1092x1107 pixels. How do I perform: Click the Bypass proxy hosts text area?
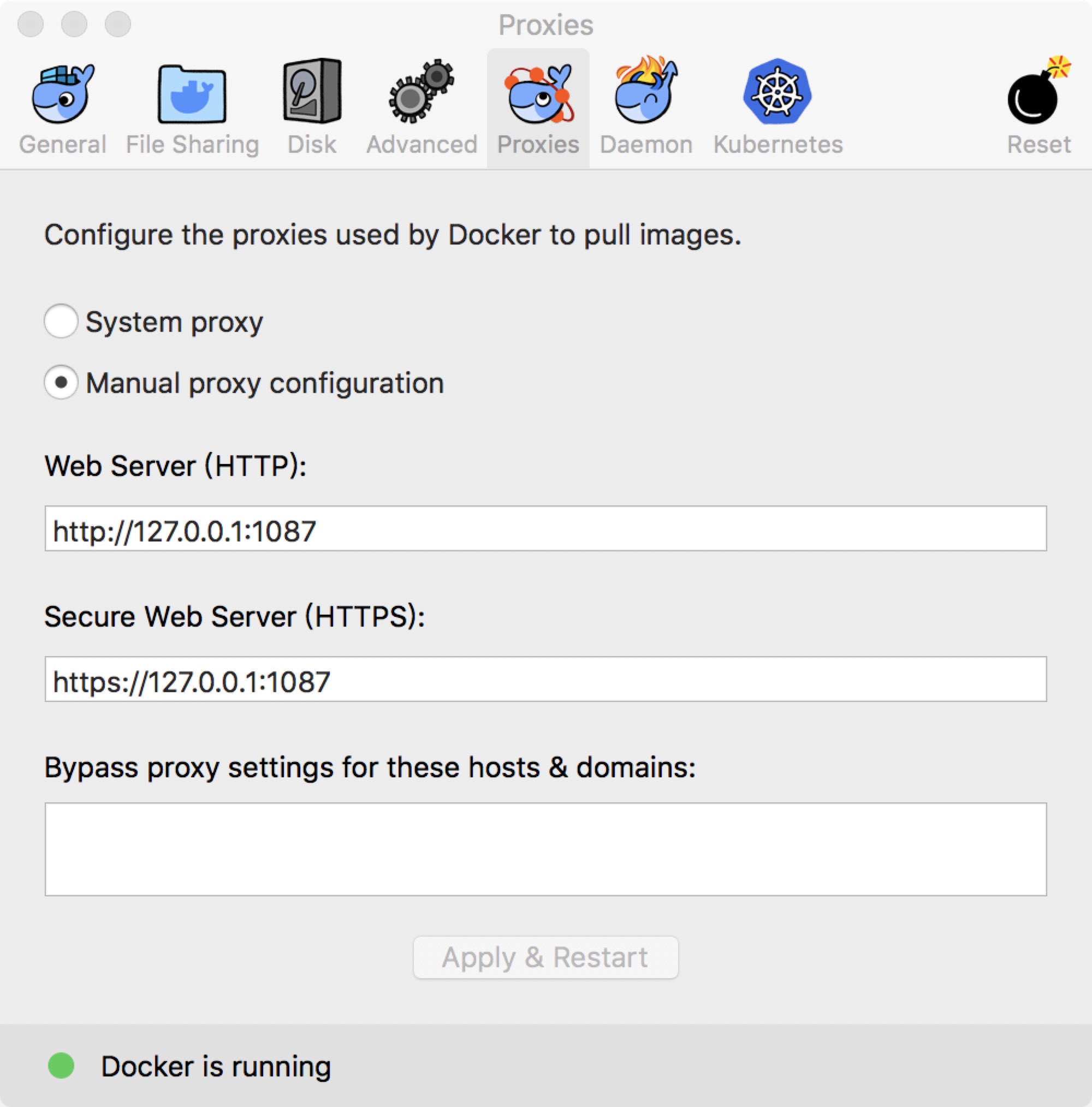[545, 849]
